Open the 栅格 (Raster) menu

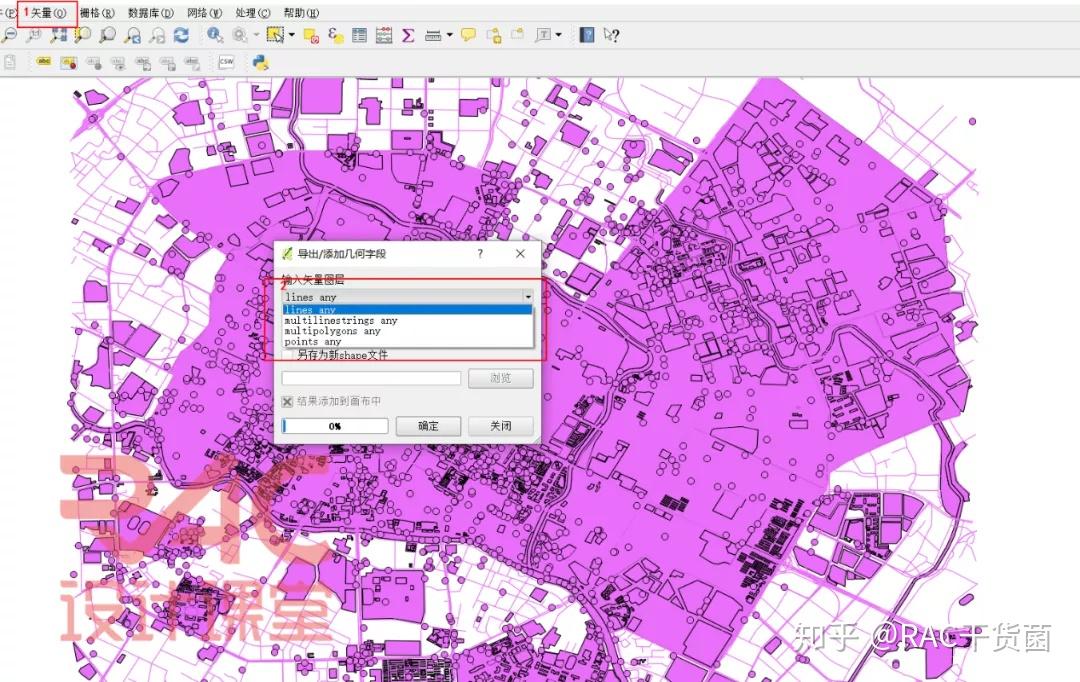coord(97,13)
